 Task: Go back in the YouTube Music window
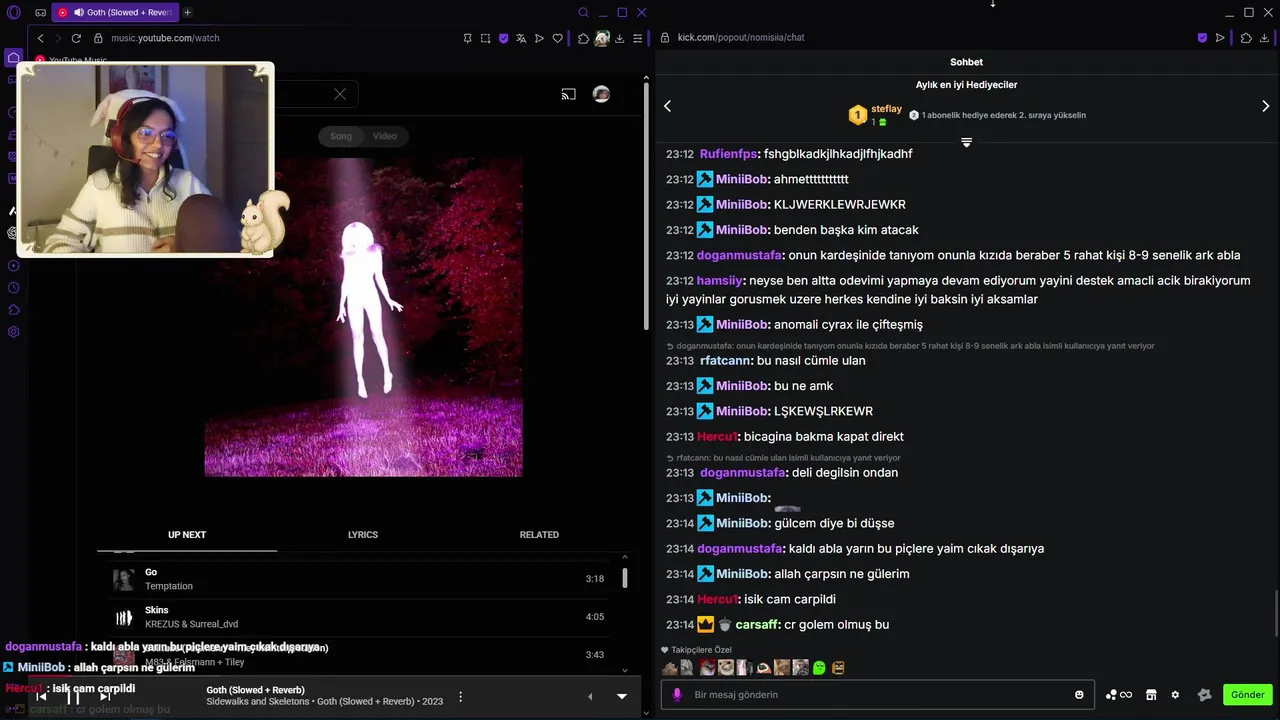(x=40, y=38)
